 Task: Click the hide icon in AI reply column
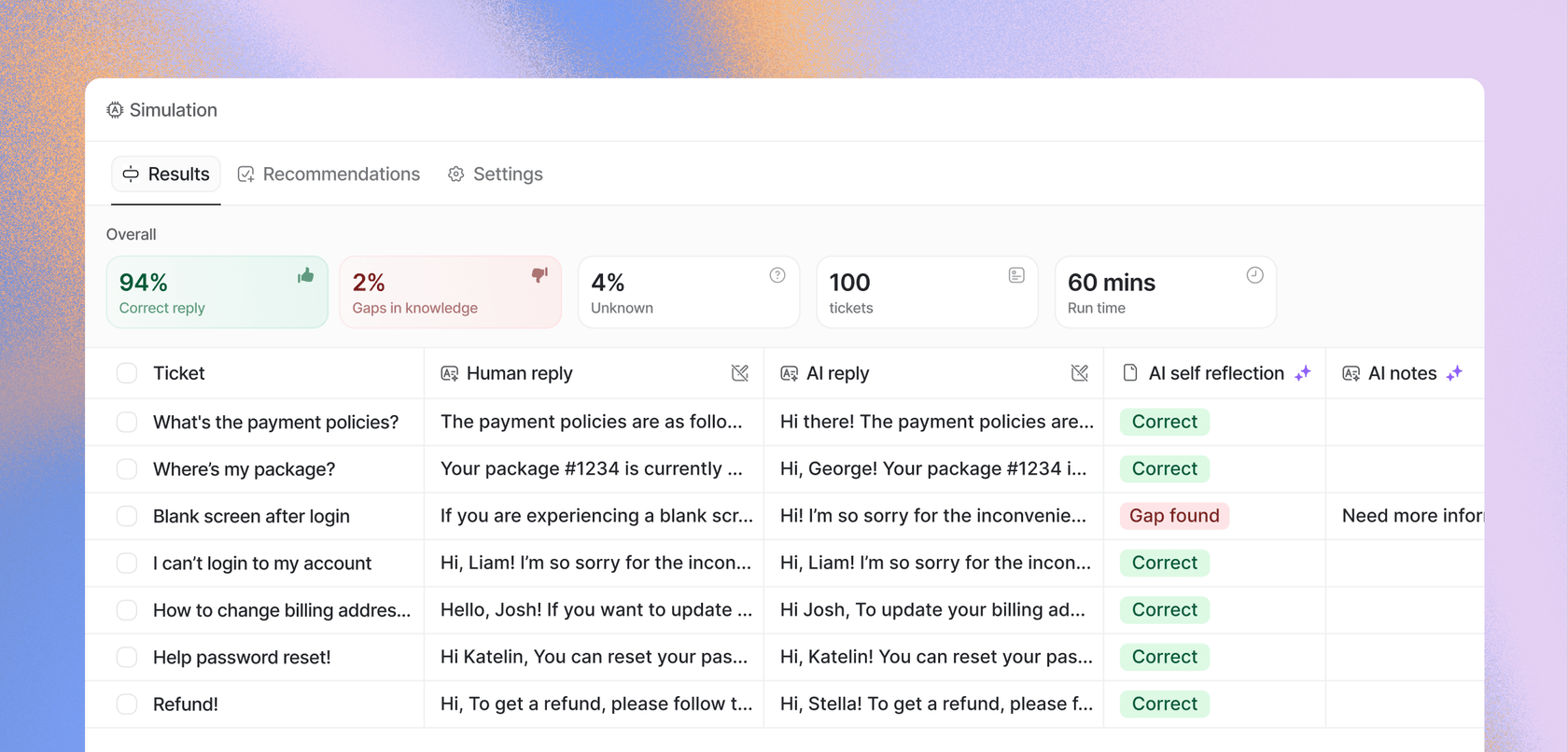click(1080, 373)
